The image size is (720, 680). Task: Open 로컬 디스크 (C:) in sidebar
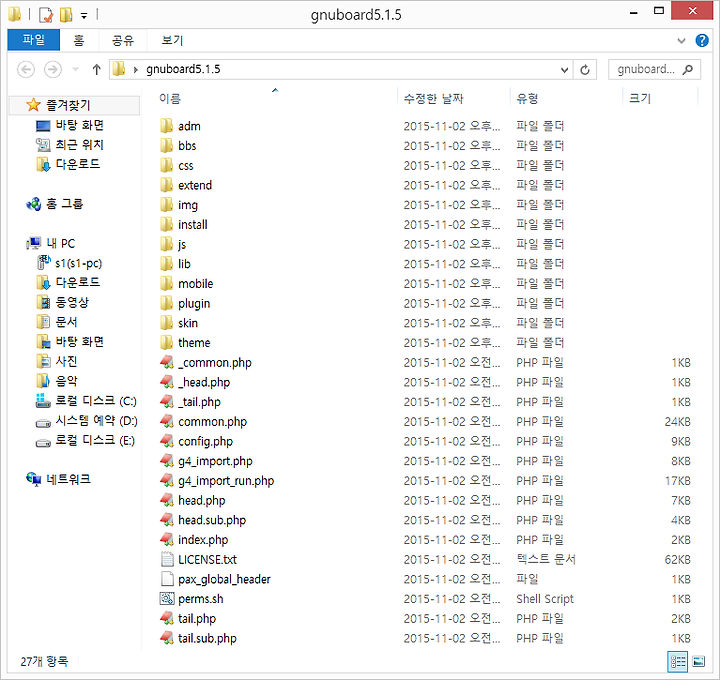[x=96, y=401]
